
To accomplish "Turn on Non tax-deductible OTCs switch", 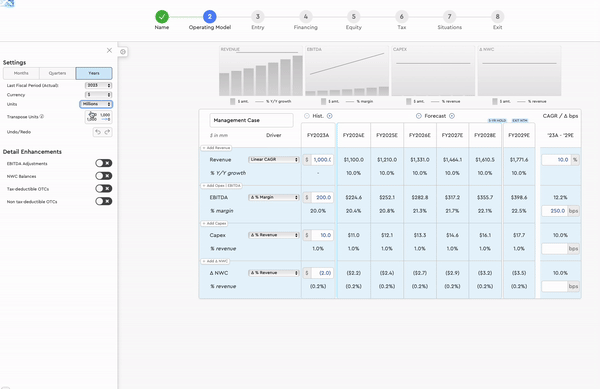I will pos(104,201).
